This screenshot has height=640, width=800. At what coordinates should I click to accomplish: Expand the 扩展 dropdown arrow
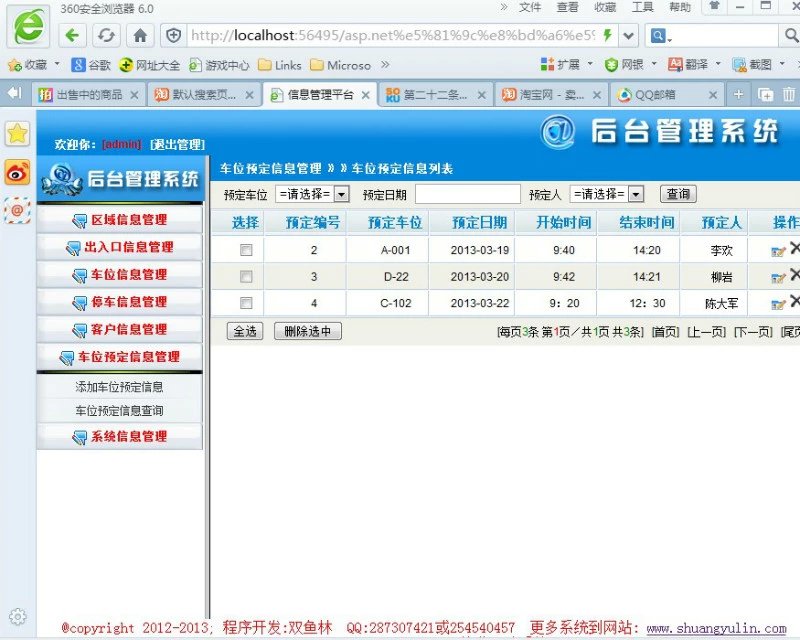pyautogui.click(x=590, y=64)
